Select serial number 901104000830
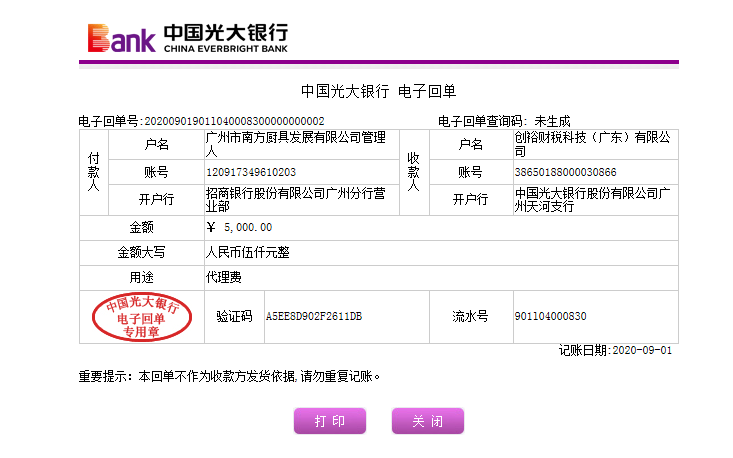Viewport: 733px width, 458px height. pyautogui.click(x=551, y=316)
